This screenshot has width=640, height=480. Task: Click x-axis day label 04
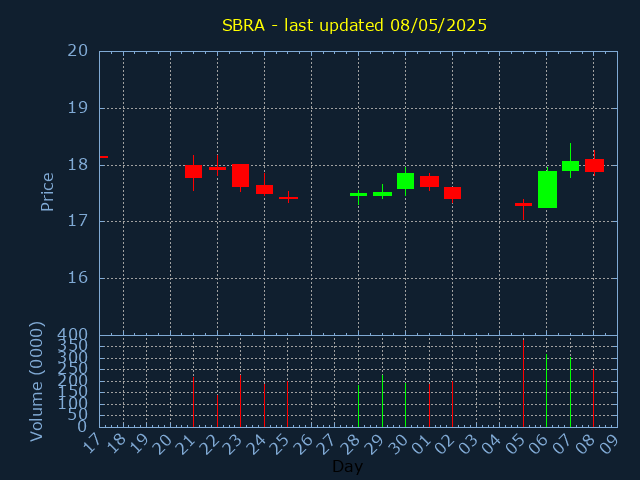[491, 444]
